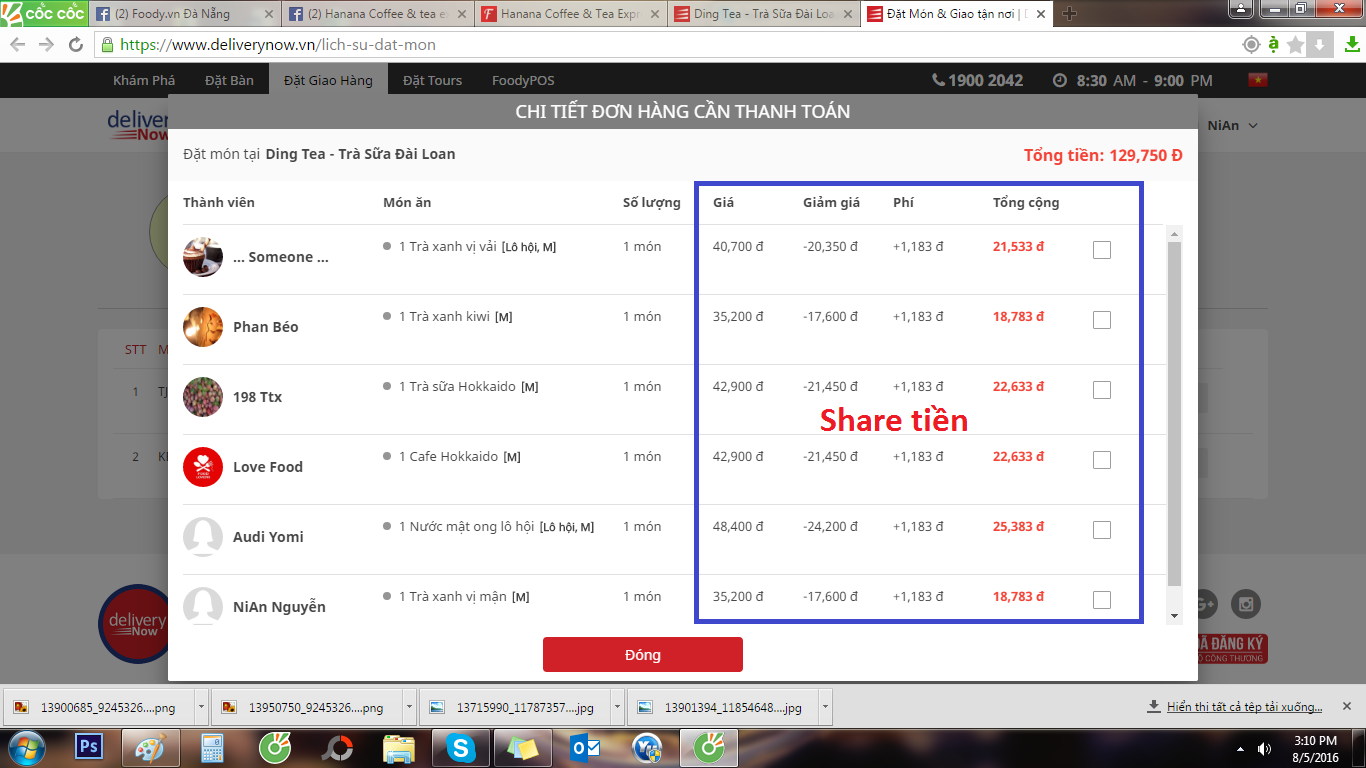Click the location target icon in address bar
The width and height of the screenshot is (1366, 768).
point(1250,45)
